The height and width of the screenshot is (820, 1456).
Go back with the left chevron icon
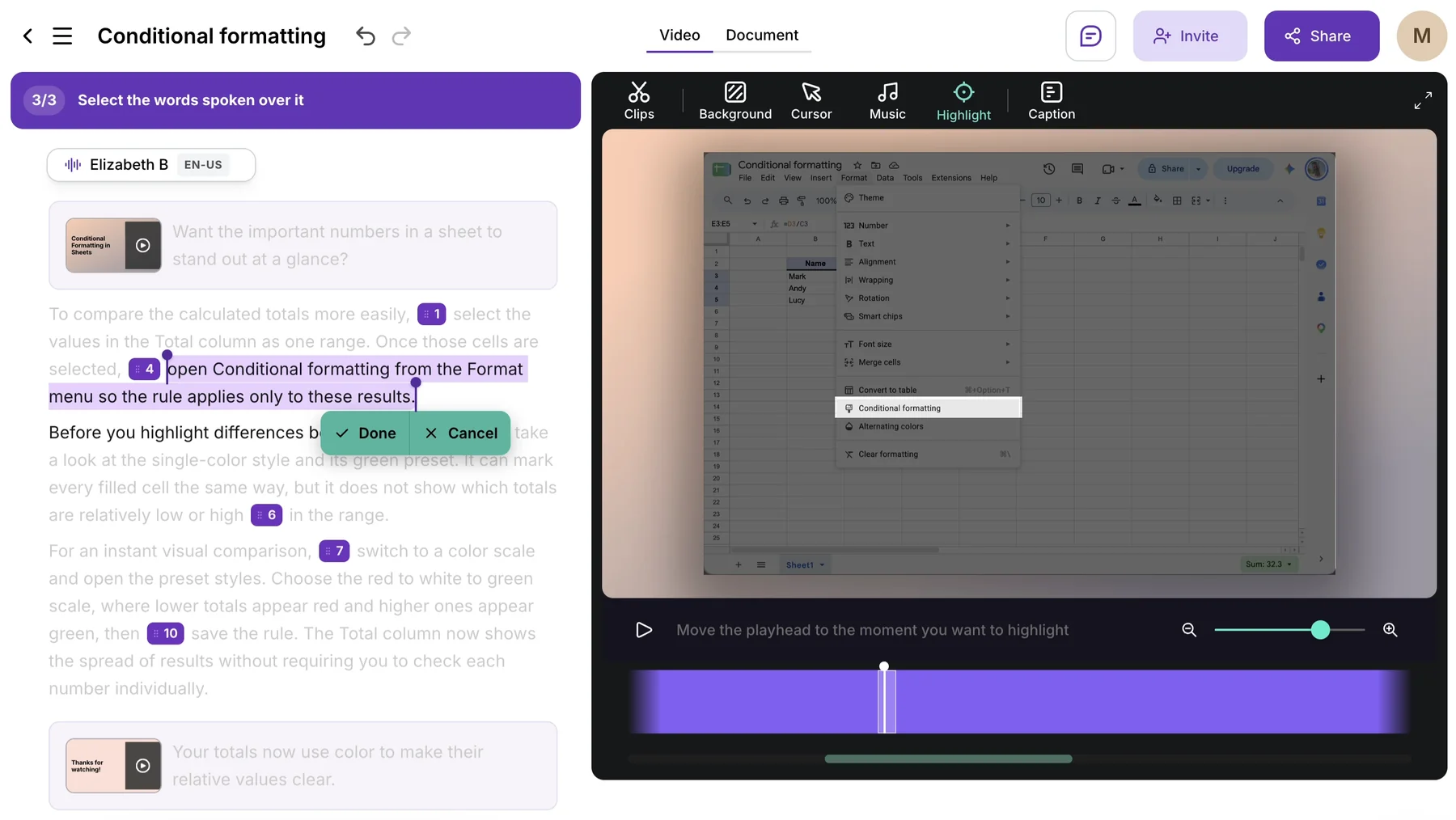[28, 36]
